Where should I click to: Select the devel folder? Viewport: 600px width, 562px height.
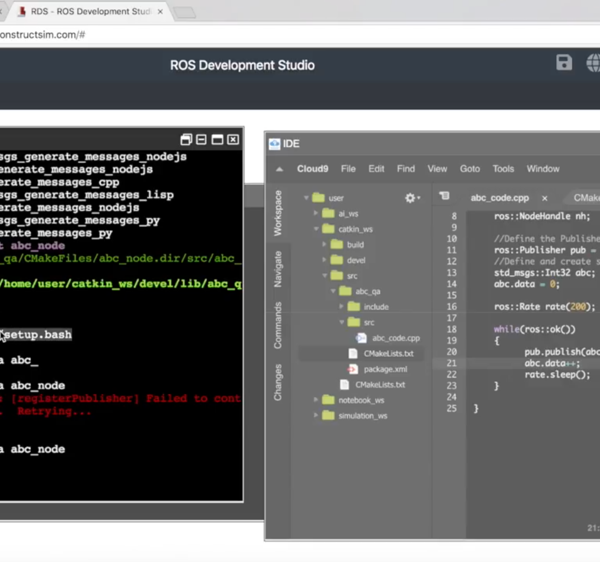point(356,261)
